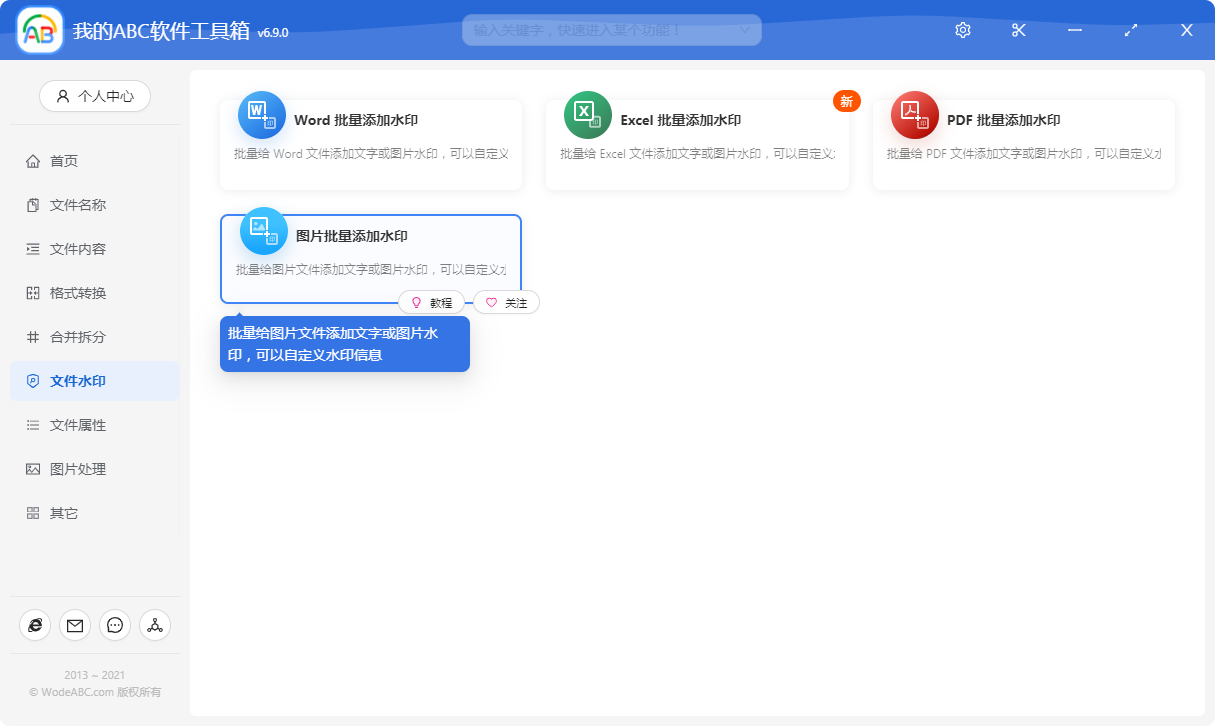Open 合并拆分 sidebar section
Screen dimensions: 1215x726
click(78, 337)
